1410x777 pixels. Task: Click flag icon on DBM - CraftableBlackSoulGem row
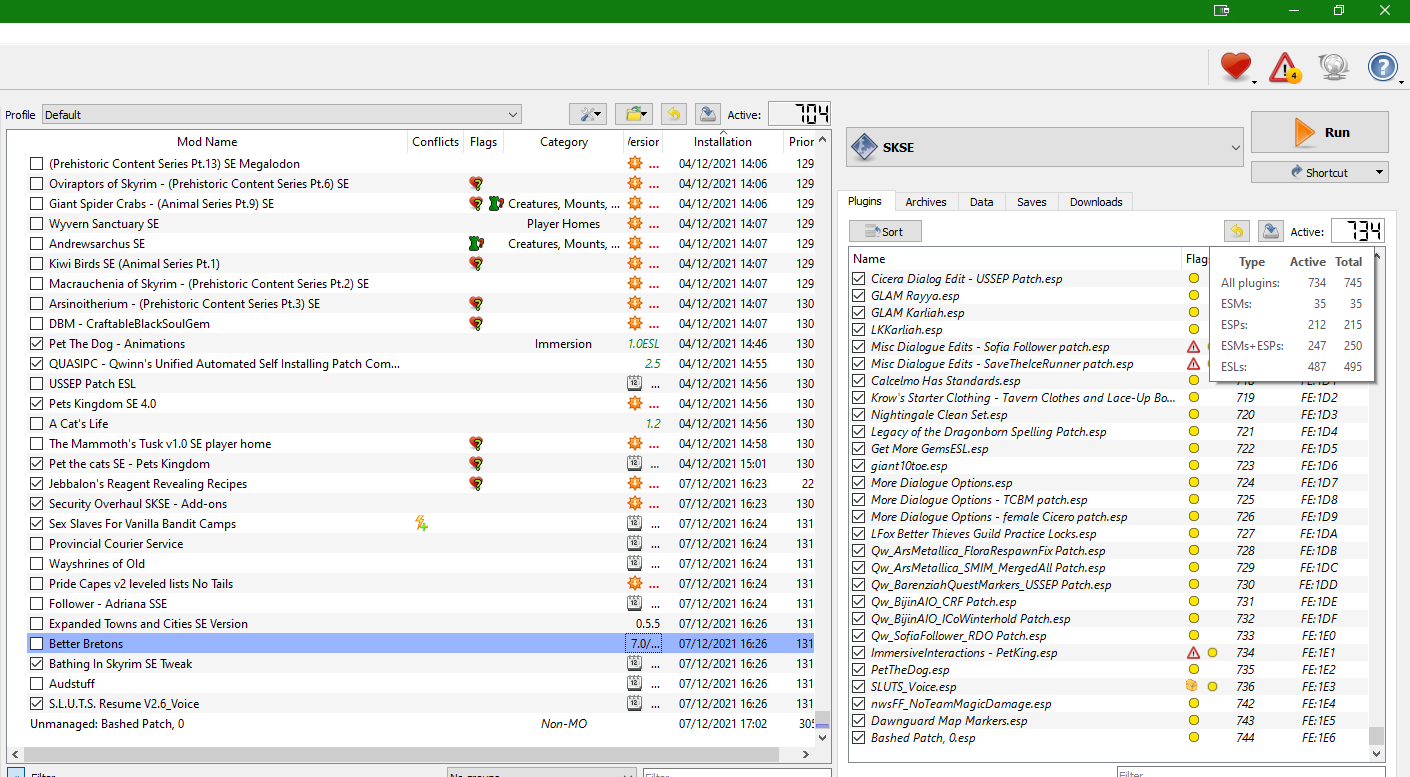pyautogui.click(x=477, y=324)
